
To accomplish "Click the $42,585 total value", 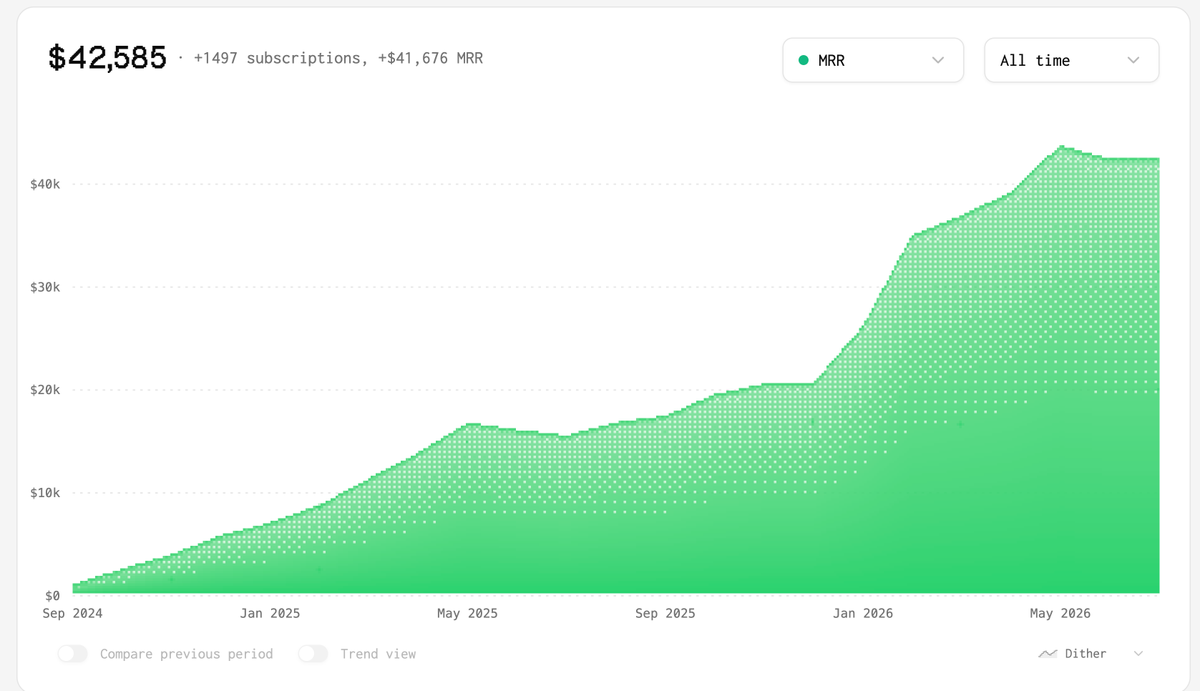I will tap(107, 58).
